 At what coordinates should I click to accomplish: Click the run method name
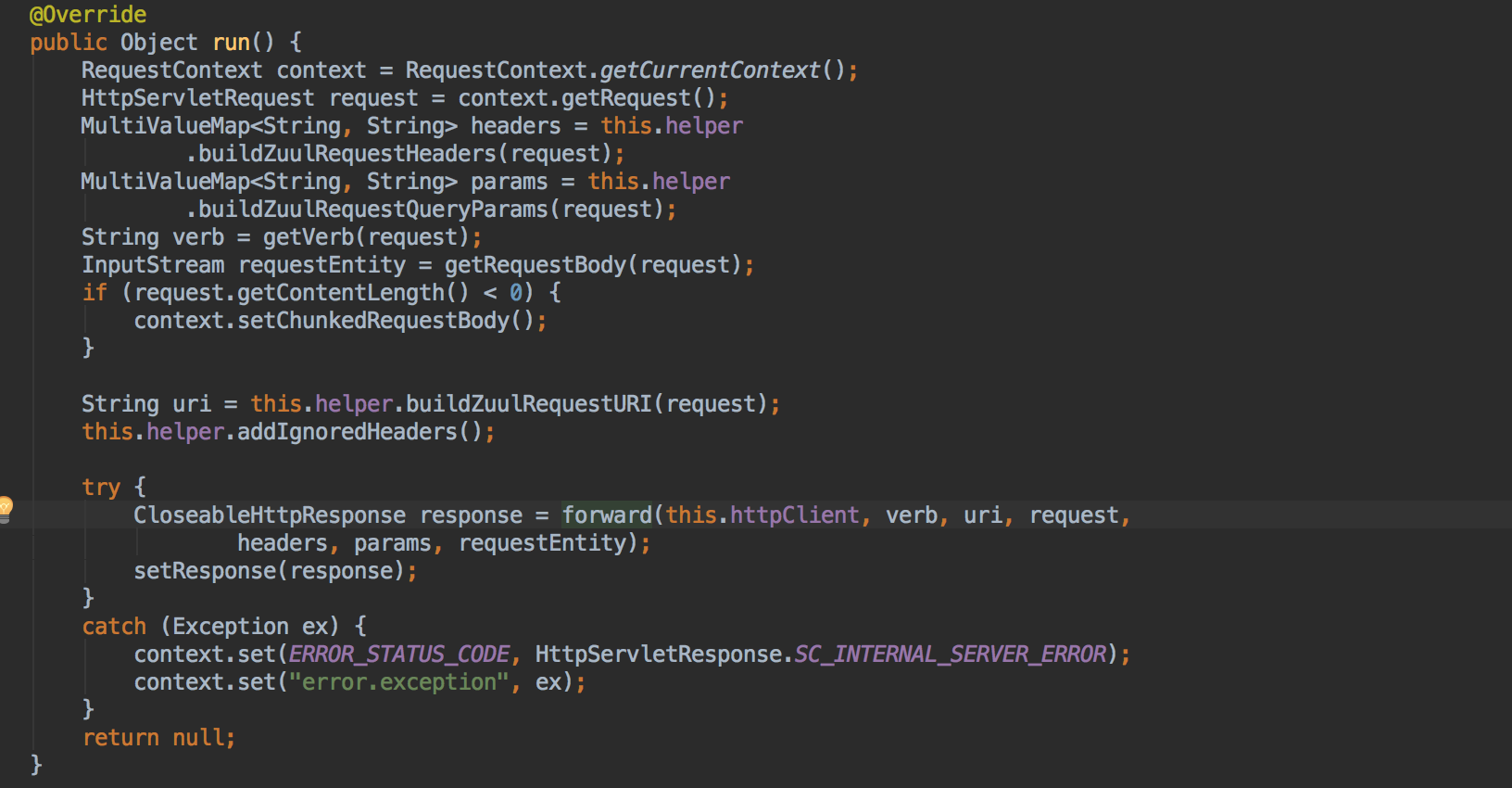click(231, 43)
